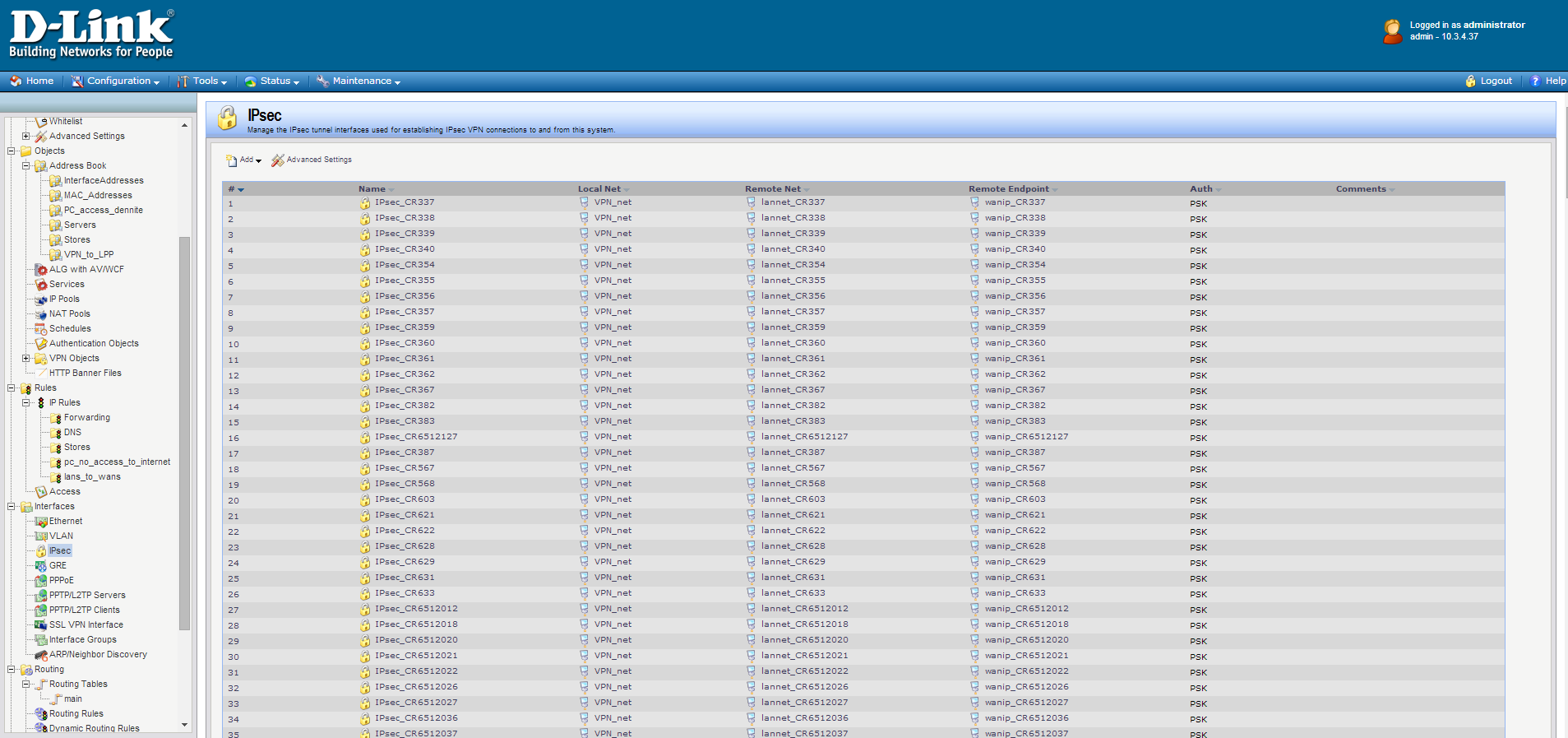Sort table by Remote Endpoint column header
This screenshot has height=738, width=1568.
click(x=1009, y=189)
